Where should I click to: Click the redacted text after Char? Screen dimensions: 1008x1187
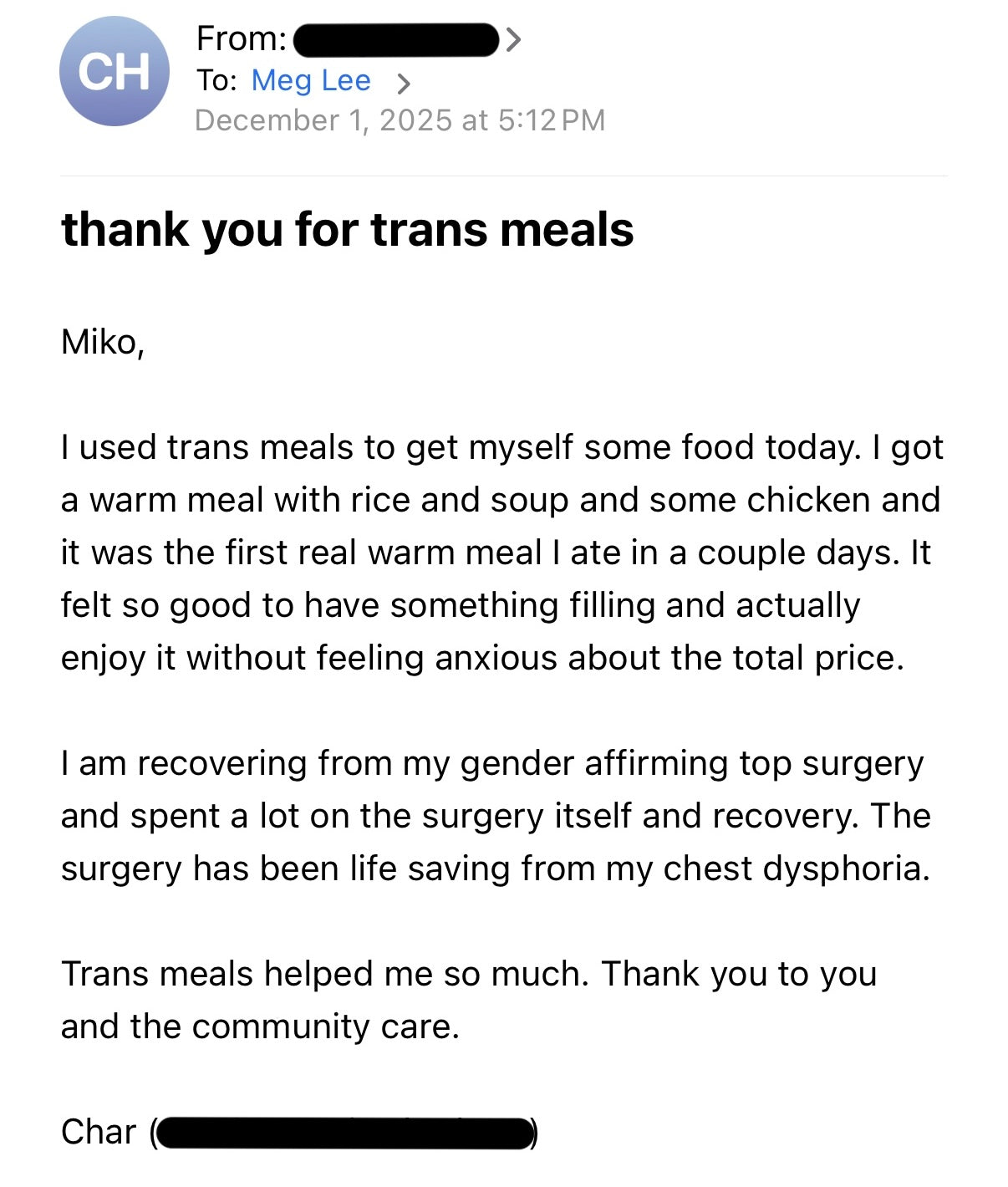point(344,1134)
